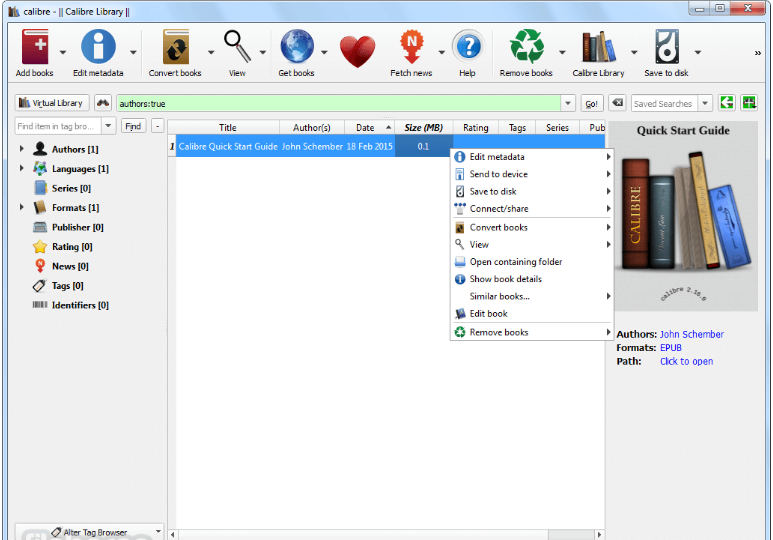Screen dimensions: 773x540
Task: Open the Remove books toolbar dropdown arrow
Action: coord(562,52)
